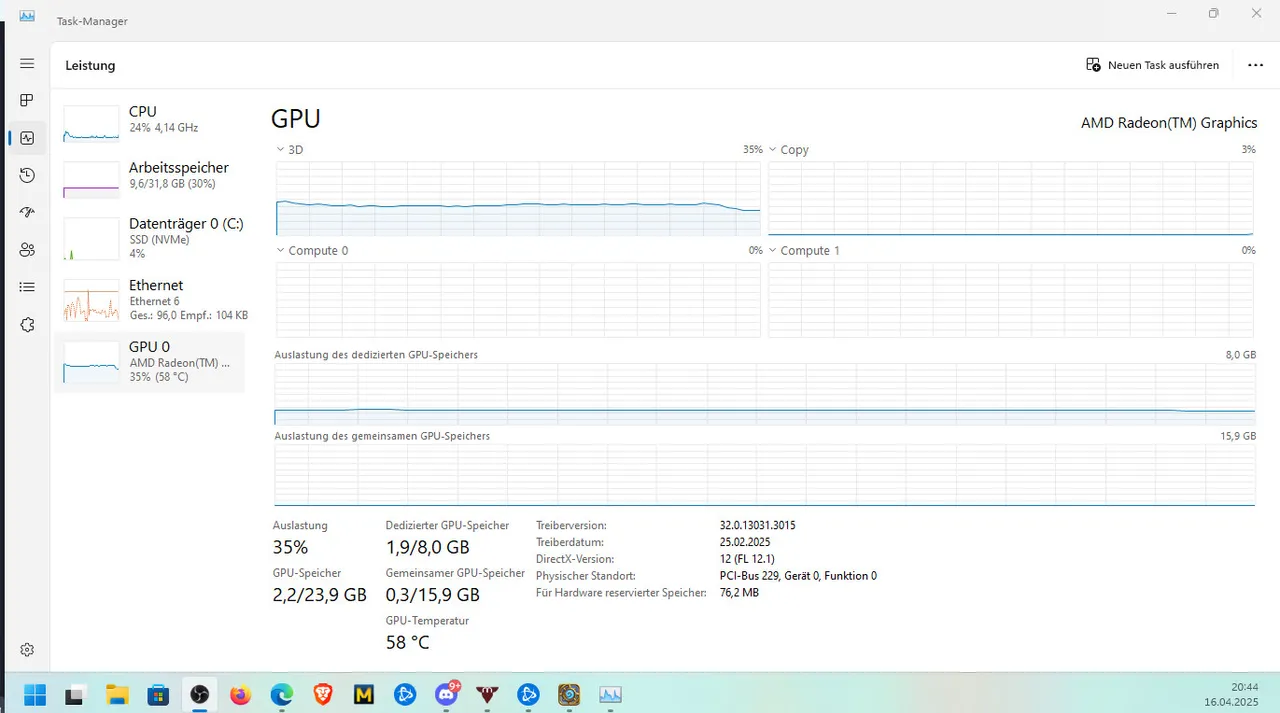Open the Services puzzle-piece sidebar icon
The height and width of the screenshot is (713, 1280).
click(27, 325)
